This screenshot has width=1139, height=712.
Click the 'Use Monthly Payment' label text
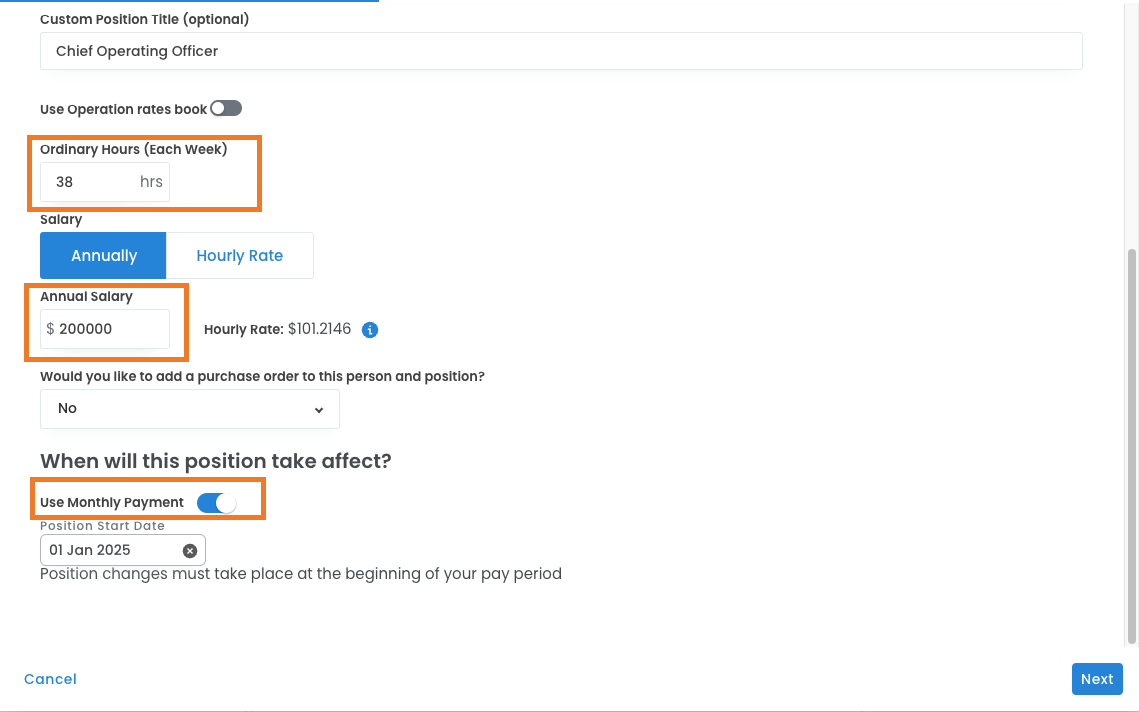pyautogui.click(x=112, y=502)
